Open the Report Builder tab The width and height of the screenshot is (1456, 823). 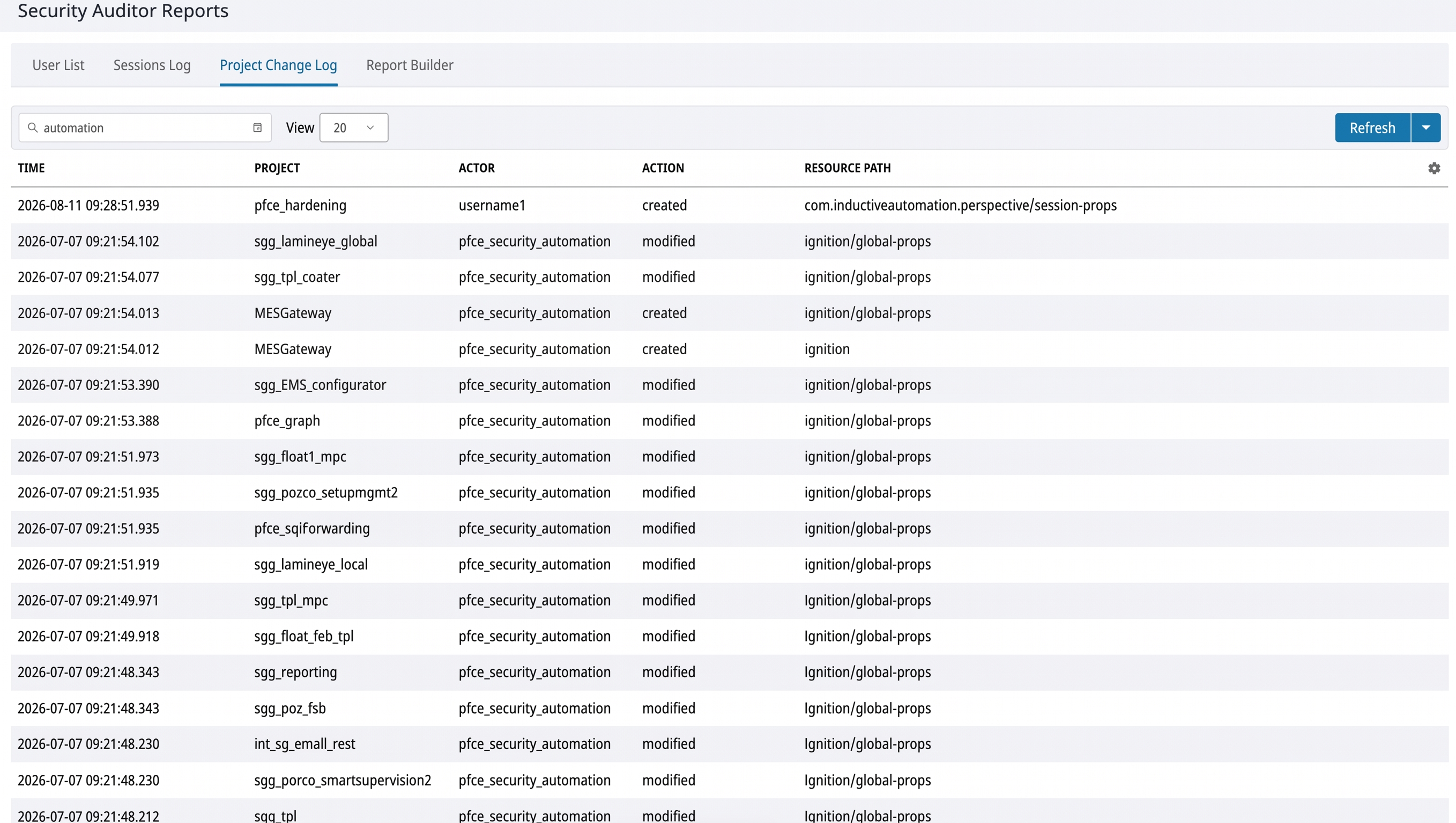(x=410, y=65)
